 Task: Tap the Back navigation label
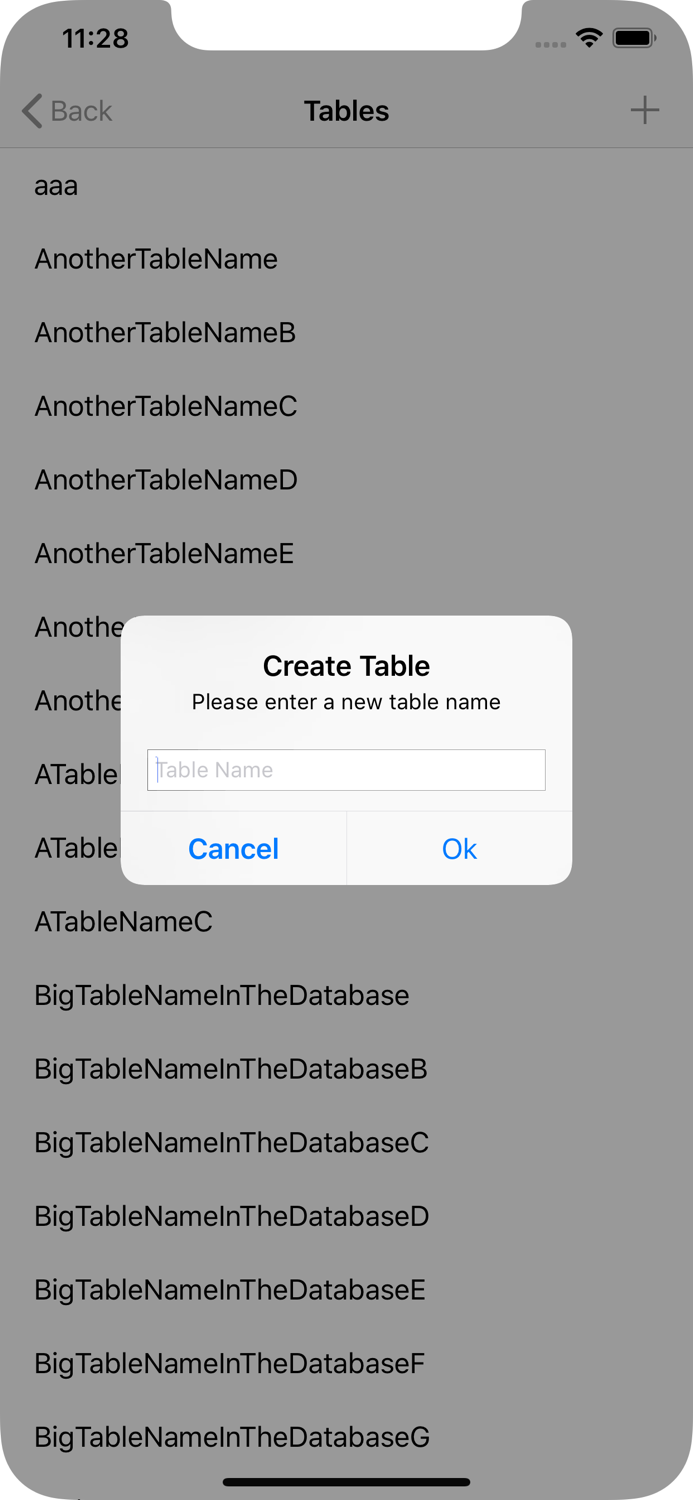[80, 111]
